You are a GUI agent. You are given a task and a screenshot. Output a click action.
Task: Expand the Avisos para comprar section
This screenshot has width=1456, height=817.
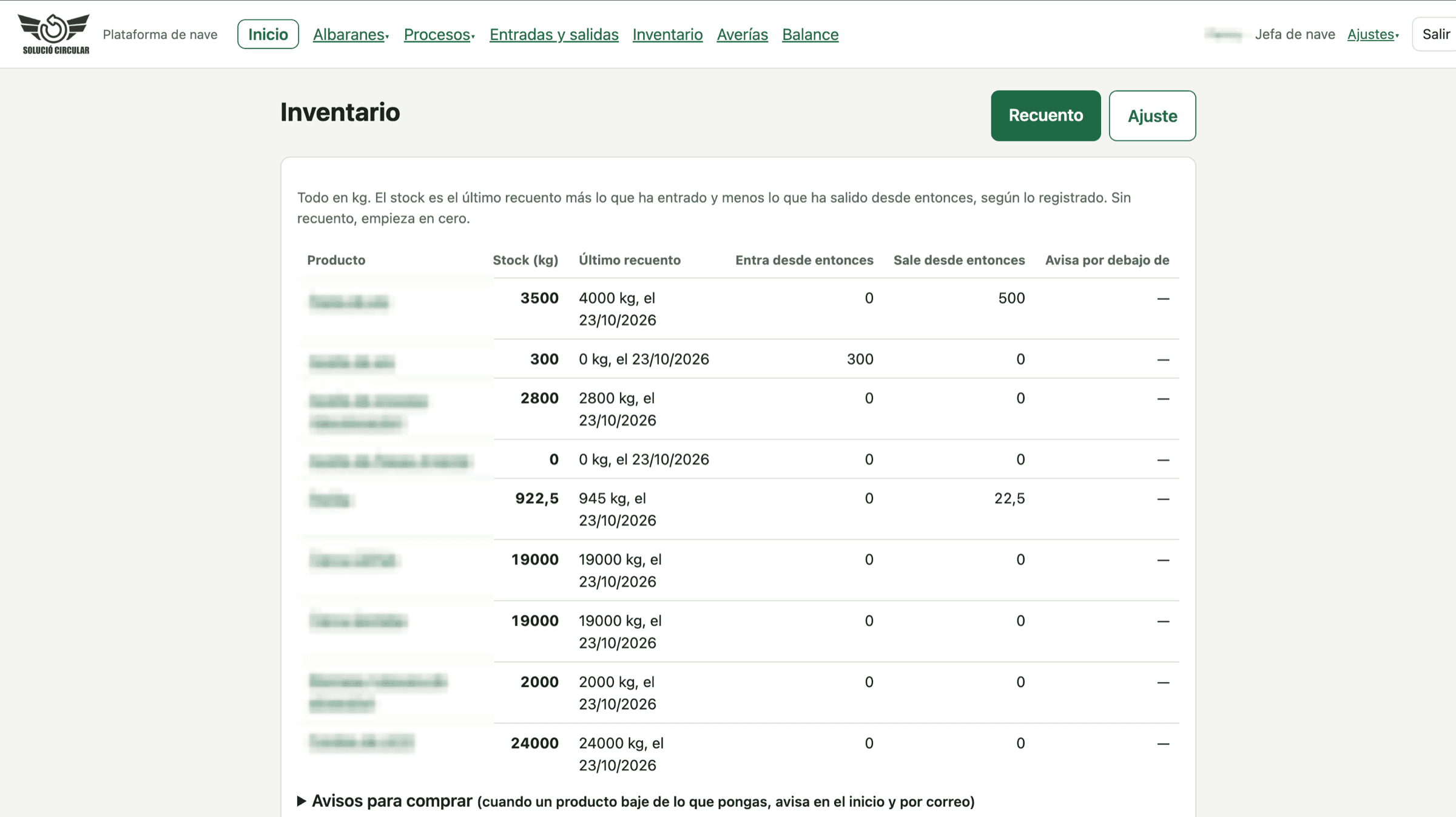coord(636,801)
